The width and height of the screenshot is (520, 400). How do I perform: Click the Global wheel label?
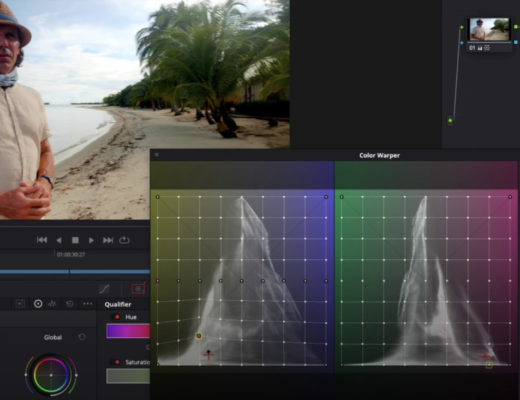point(53,337)
